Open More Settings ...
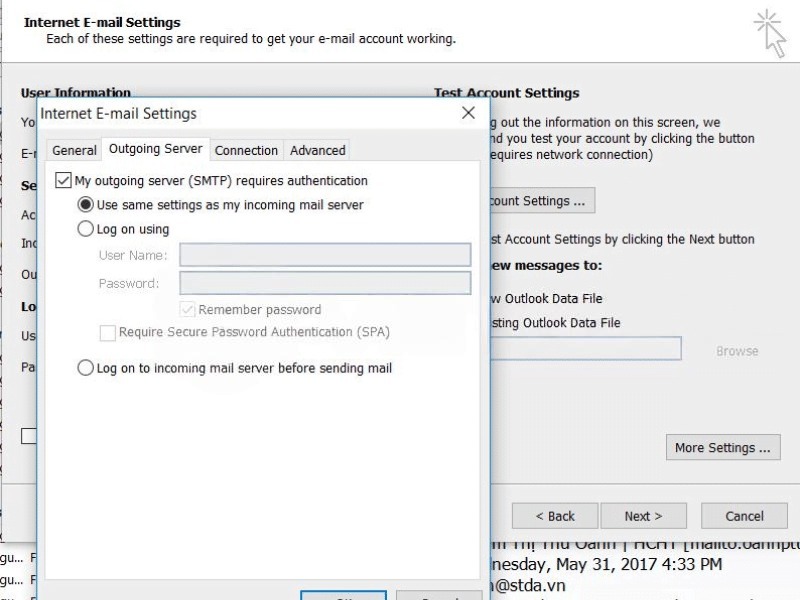The height and width of the screenshot is (600, 800). [x=723, y=448]
